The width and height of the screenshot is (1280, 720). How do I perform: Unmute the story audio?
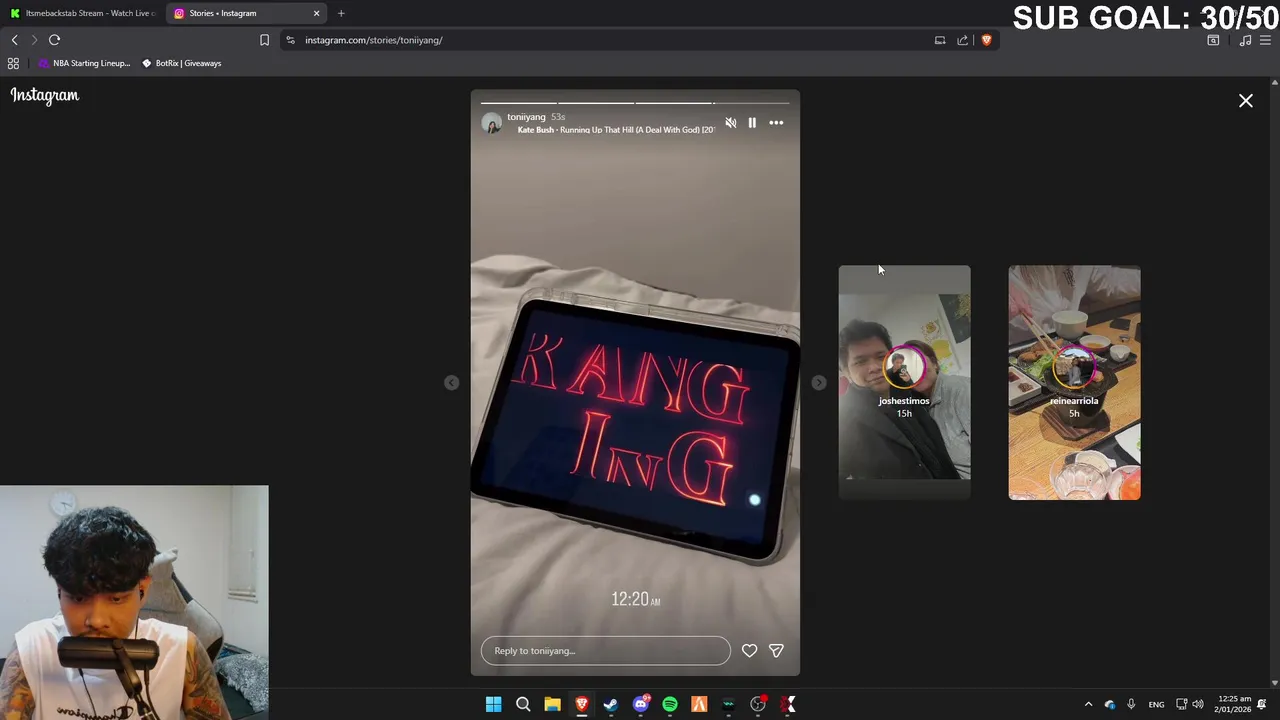(731, 123)
